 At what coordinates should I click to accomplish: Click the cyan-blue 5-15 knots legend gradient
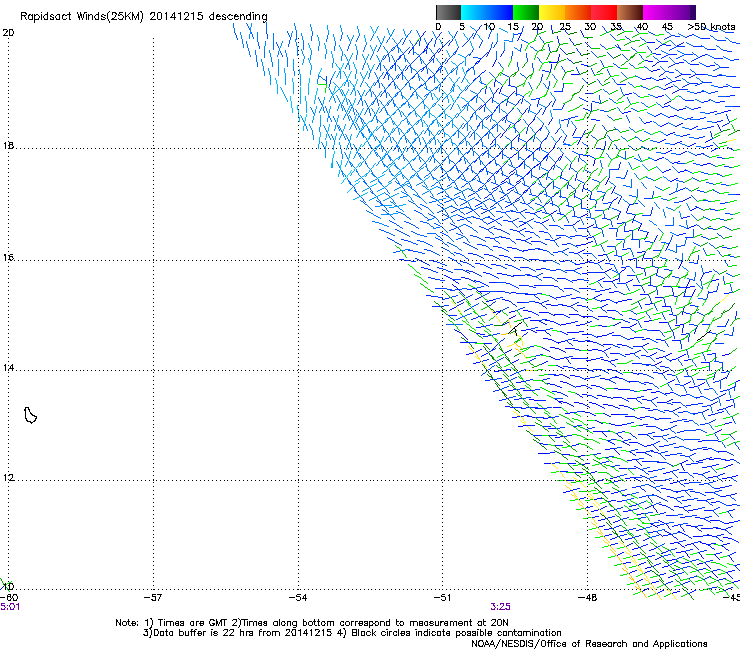coord(487,12)
